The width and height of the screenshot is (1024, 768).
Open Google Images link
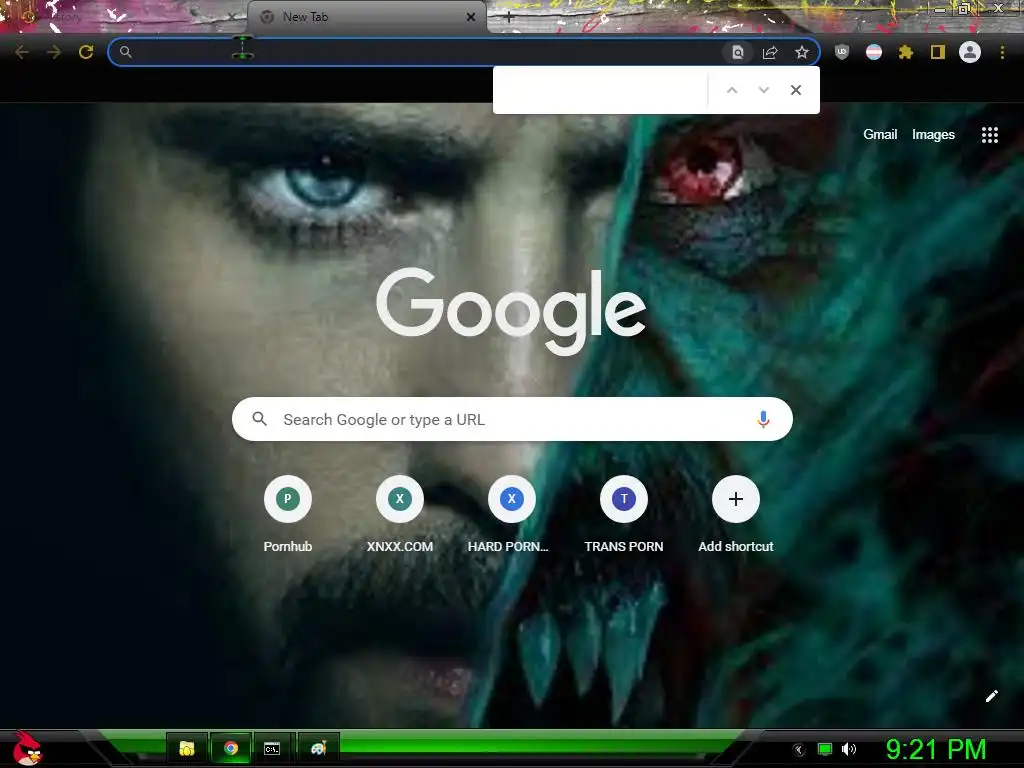point(933,135)
